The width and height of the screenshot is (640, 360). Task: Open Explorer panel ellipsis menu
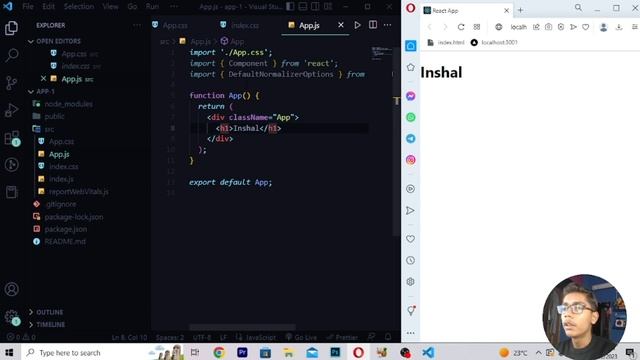[x=137, y=25]
